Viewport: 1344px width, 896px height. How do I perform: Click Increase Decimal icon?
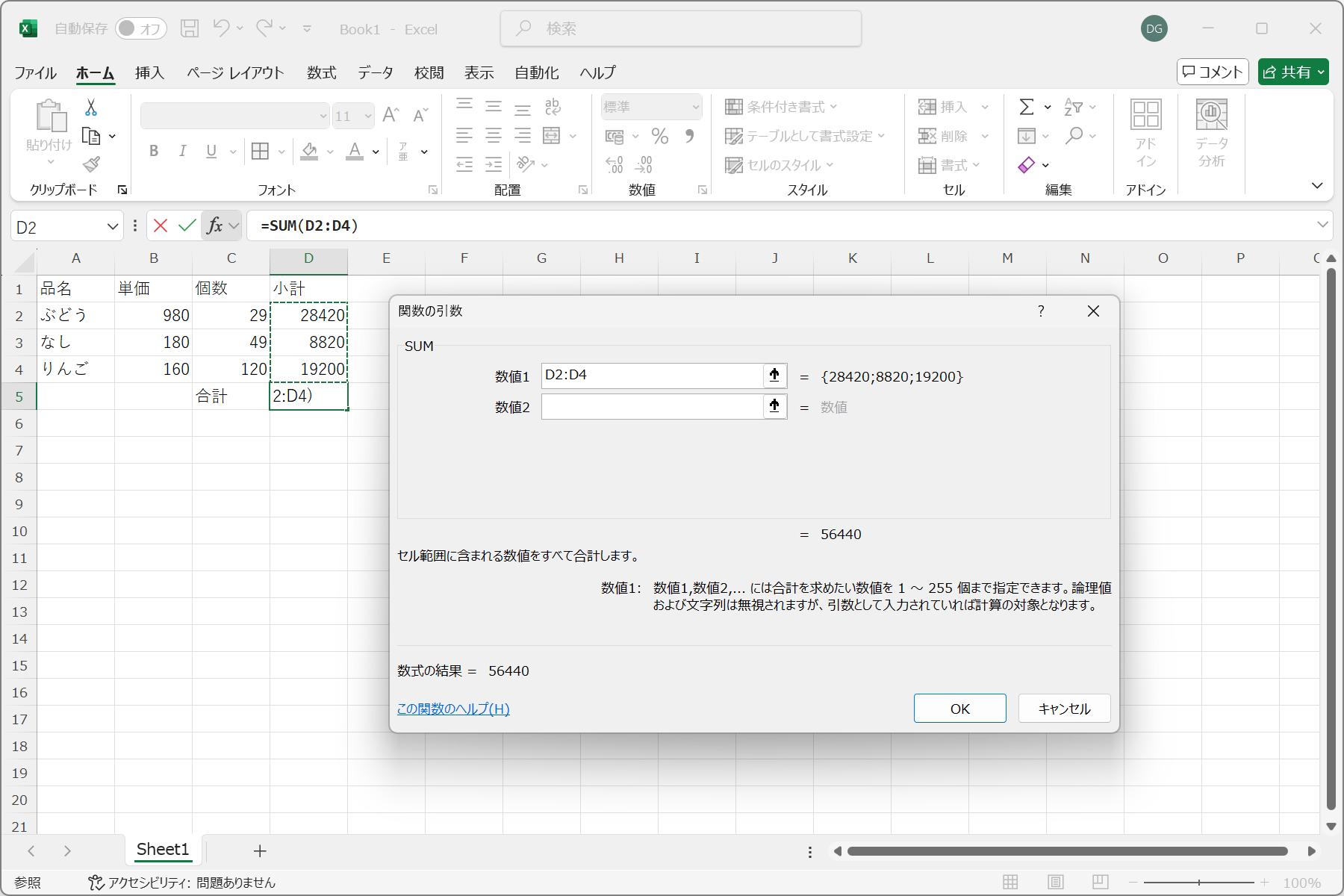tap(615, 164)
